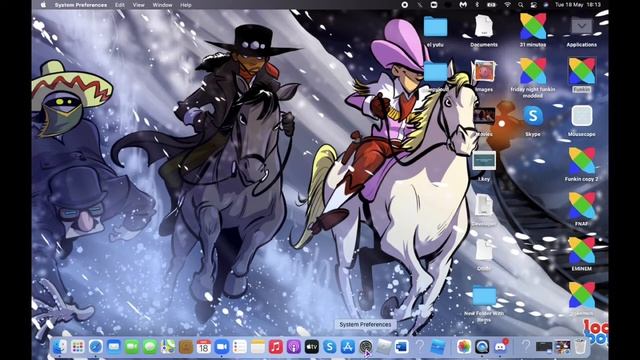
Task: Open the Mail app in Dock
Action: [x=114, y=347]
